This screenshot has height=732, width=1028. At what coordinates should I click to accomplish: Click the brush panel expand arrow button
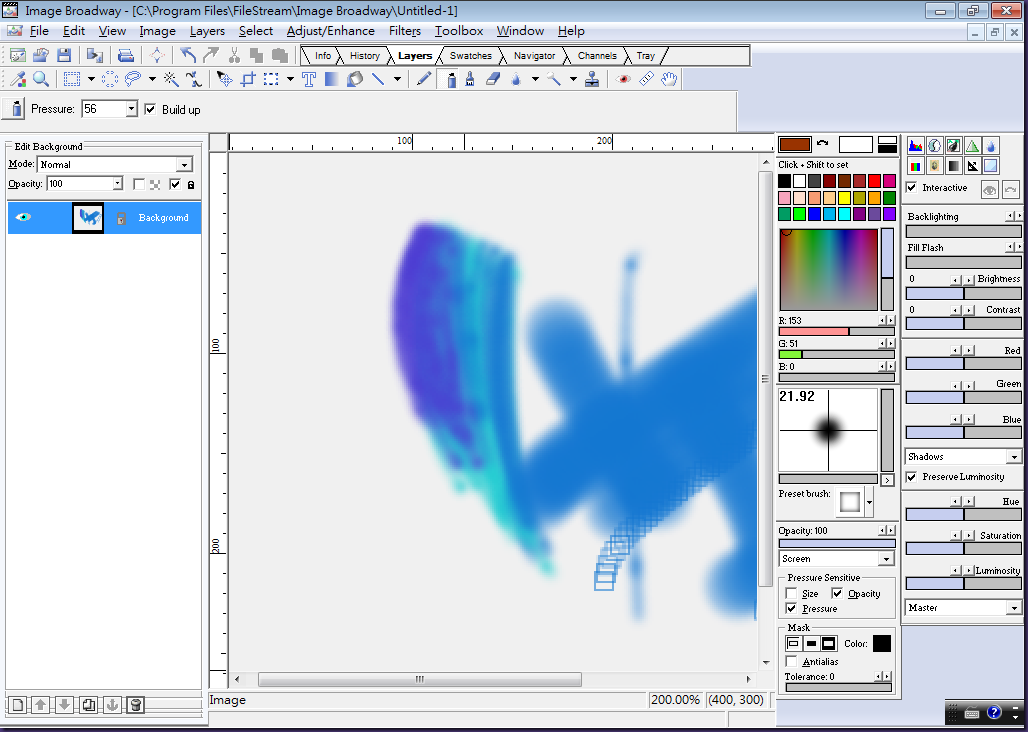click(887, 480)
